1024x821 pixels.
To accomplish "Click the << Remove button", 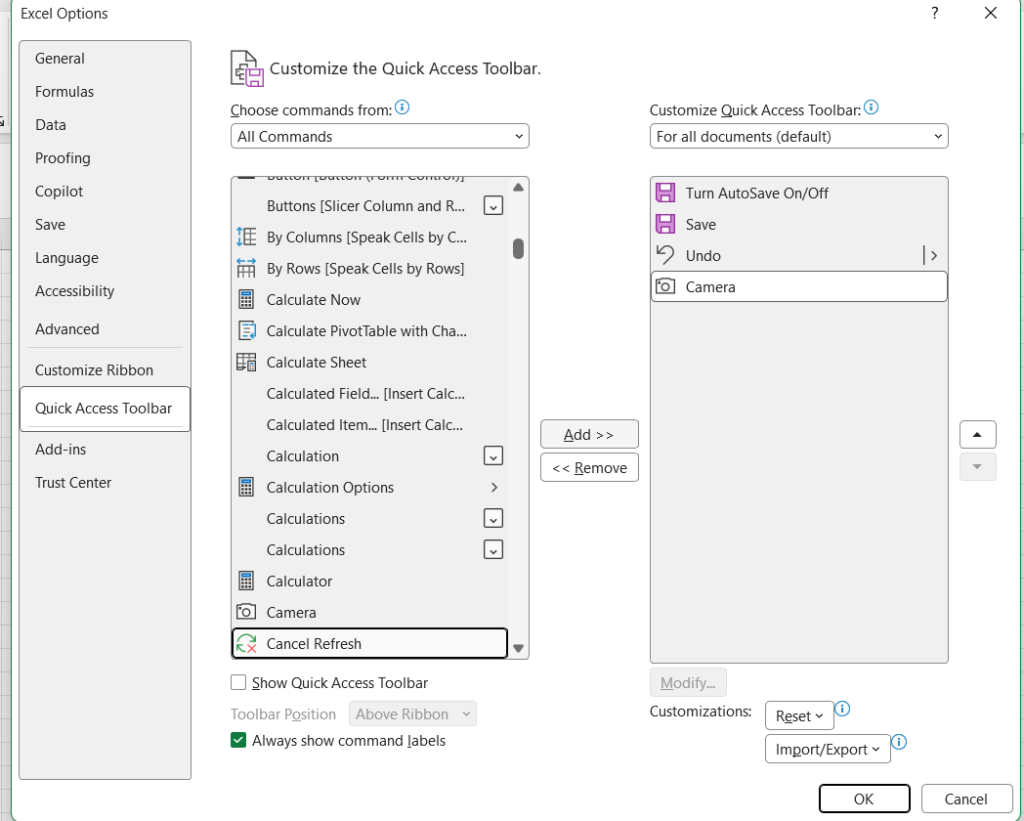I will point(589,468).
